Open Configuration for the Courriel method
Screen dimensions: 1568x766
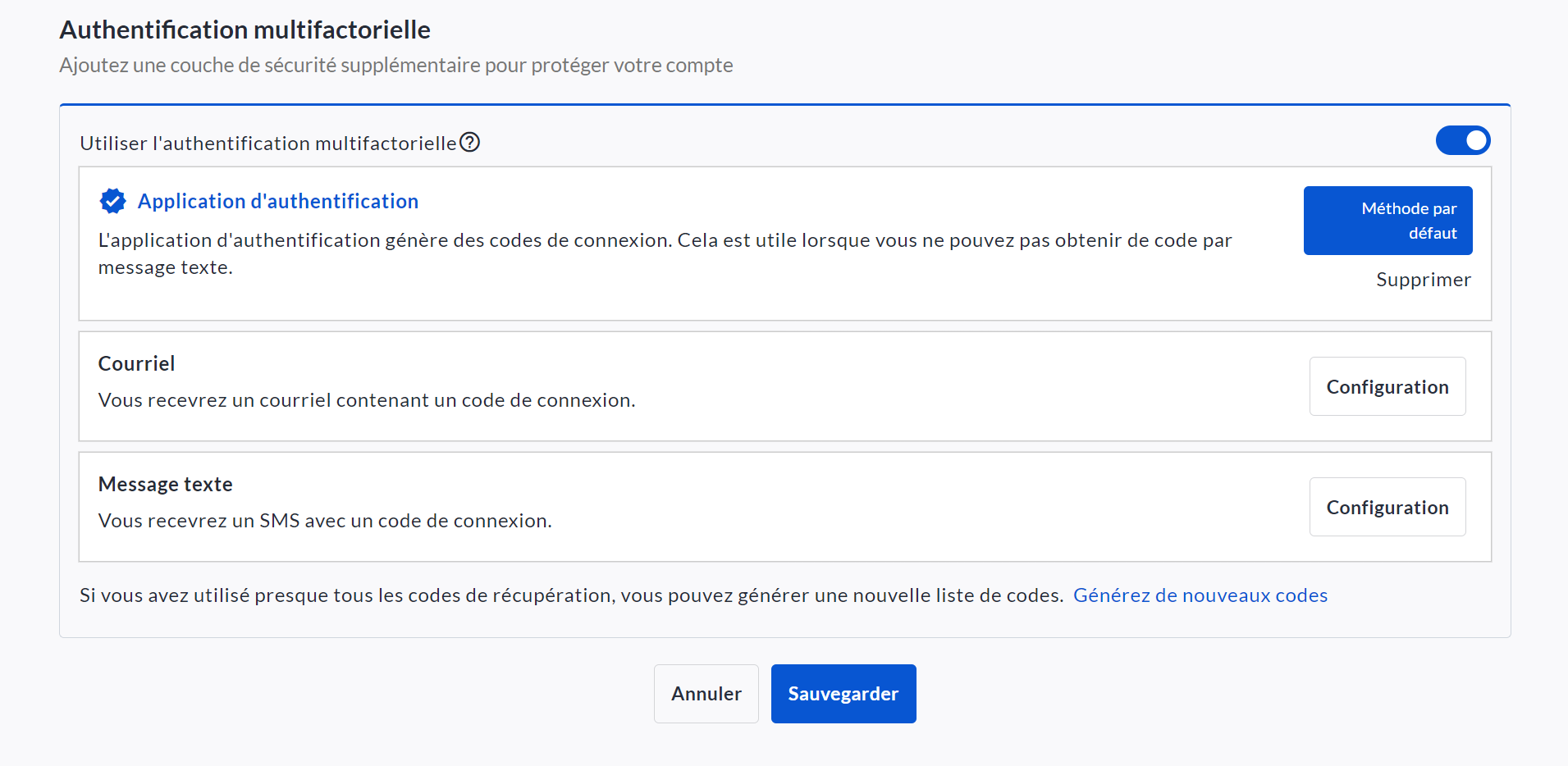point(1387,386)
